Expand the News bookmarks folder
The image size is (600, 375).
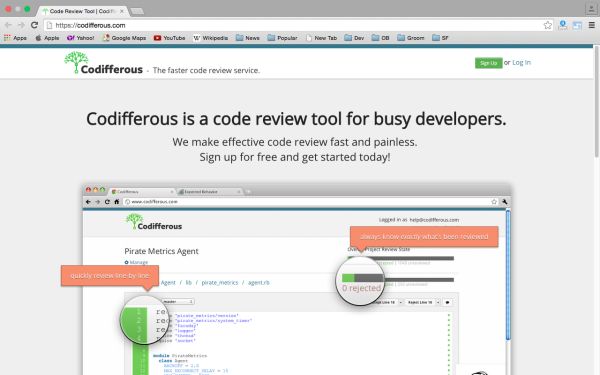(248, 38)
